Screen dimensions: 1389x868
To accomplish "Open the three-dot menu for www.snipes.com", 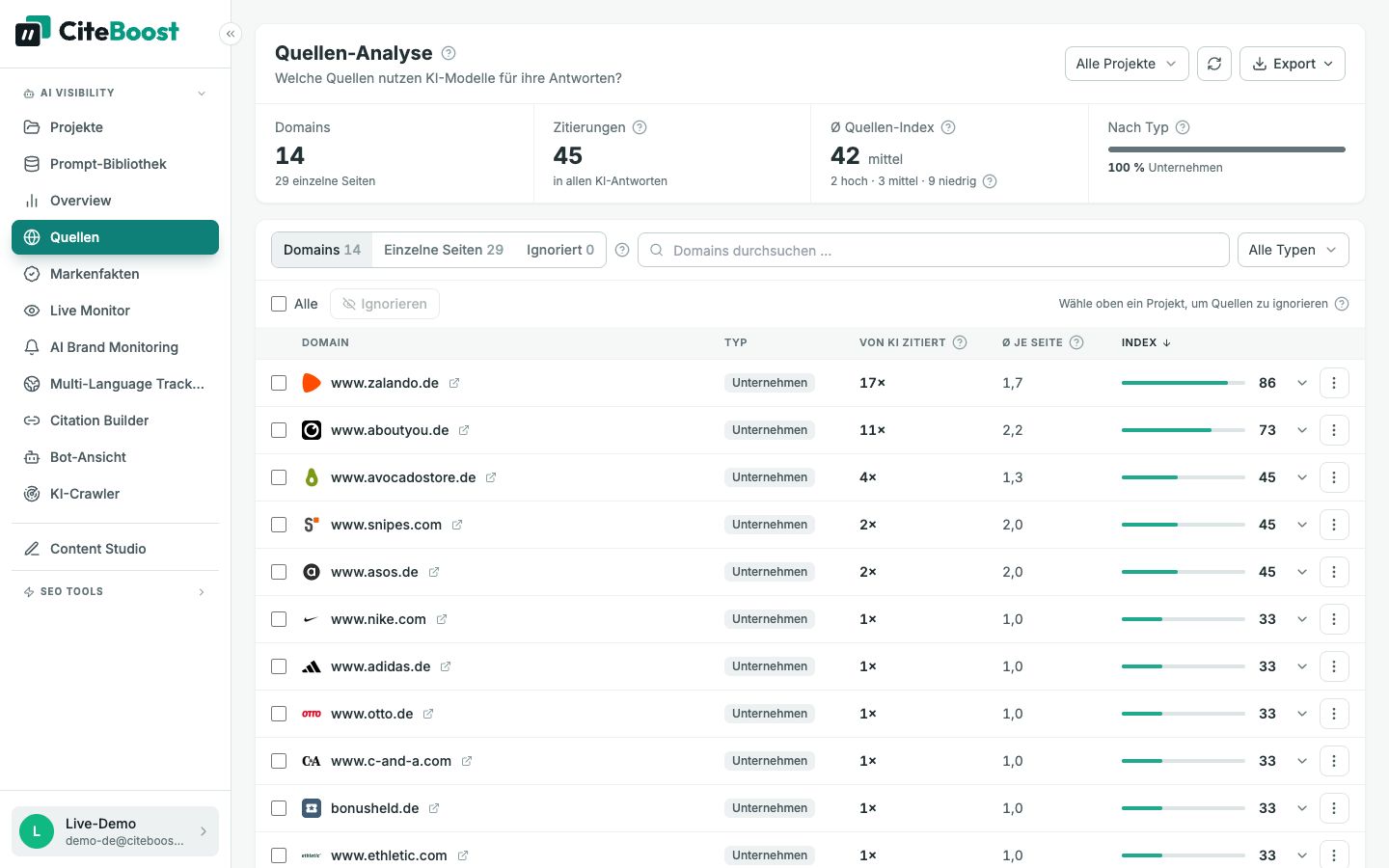I will [x=1334, y=525].
